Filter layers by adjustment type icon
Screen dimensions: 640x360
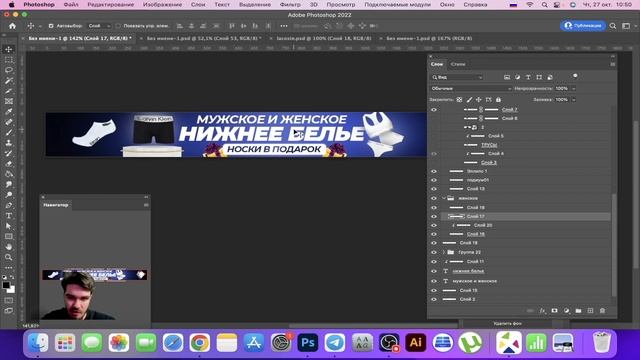(518, 77)
